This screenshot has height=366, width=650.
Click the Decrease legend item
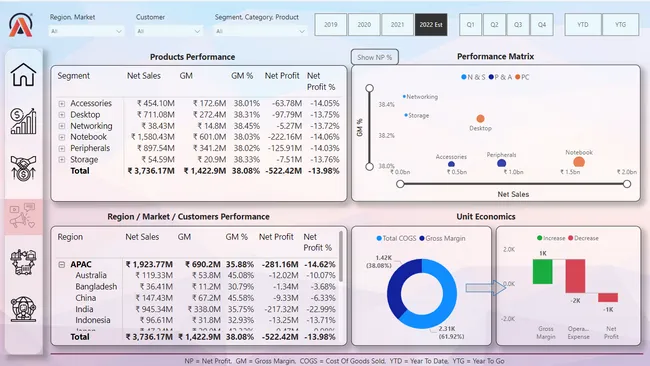pos(583,238)
